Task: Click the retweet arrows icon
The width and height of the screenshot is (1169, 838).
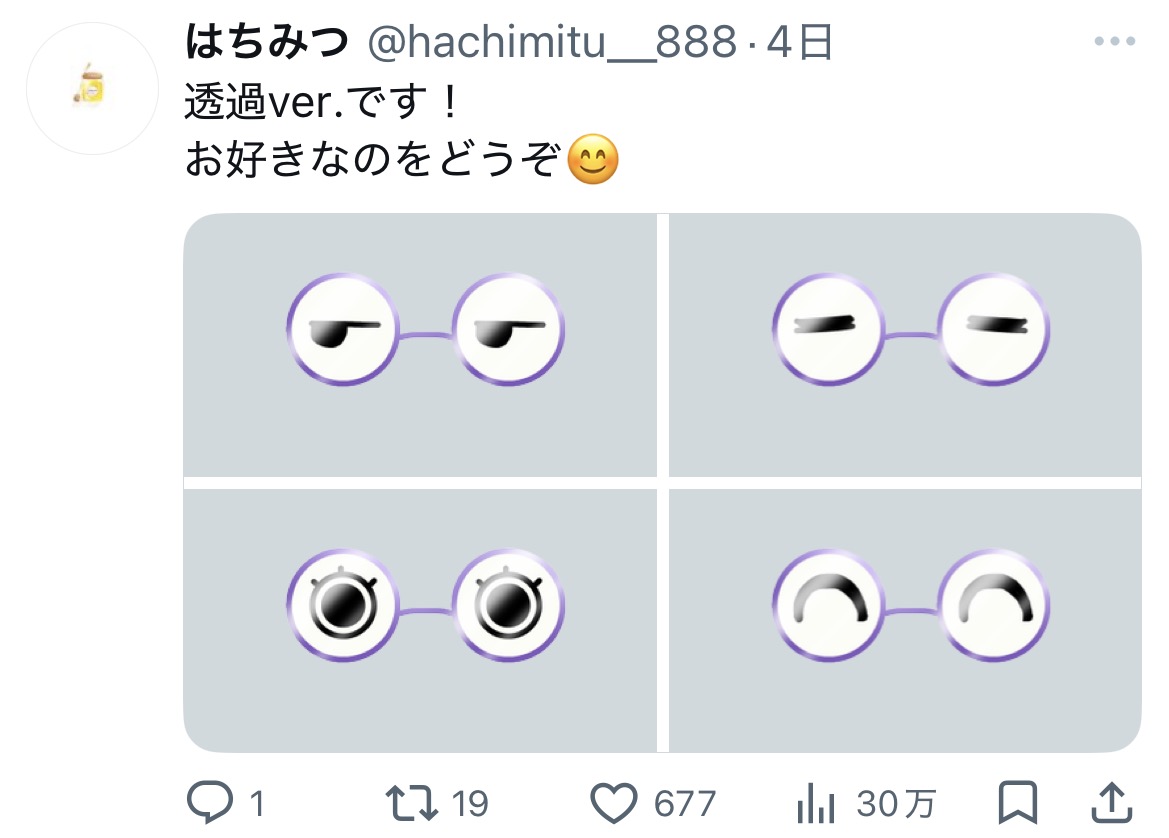Action: point(412,802)
